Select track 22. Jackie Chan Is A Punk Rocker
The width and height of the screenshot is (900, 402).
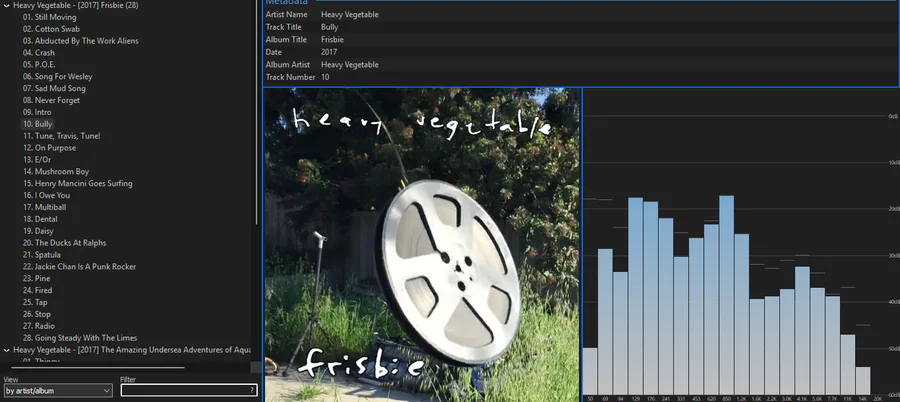(79, 266)
